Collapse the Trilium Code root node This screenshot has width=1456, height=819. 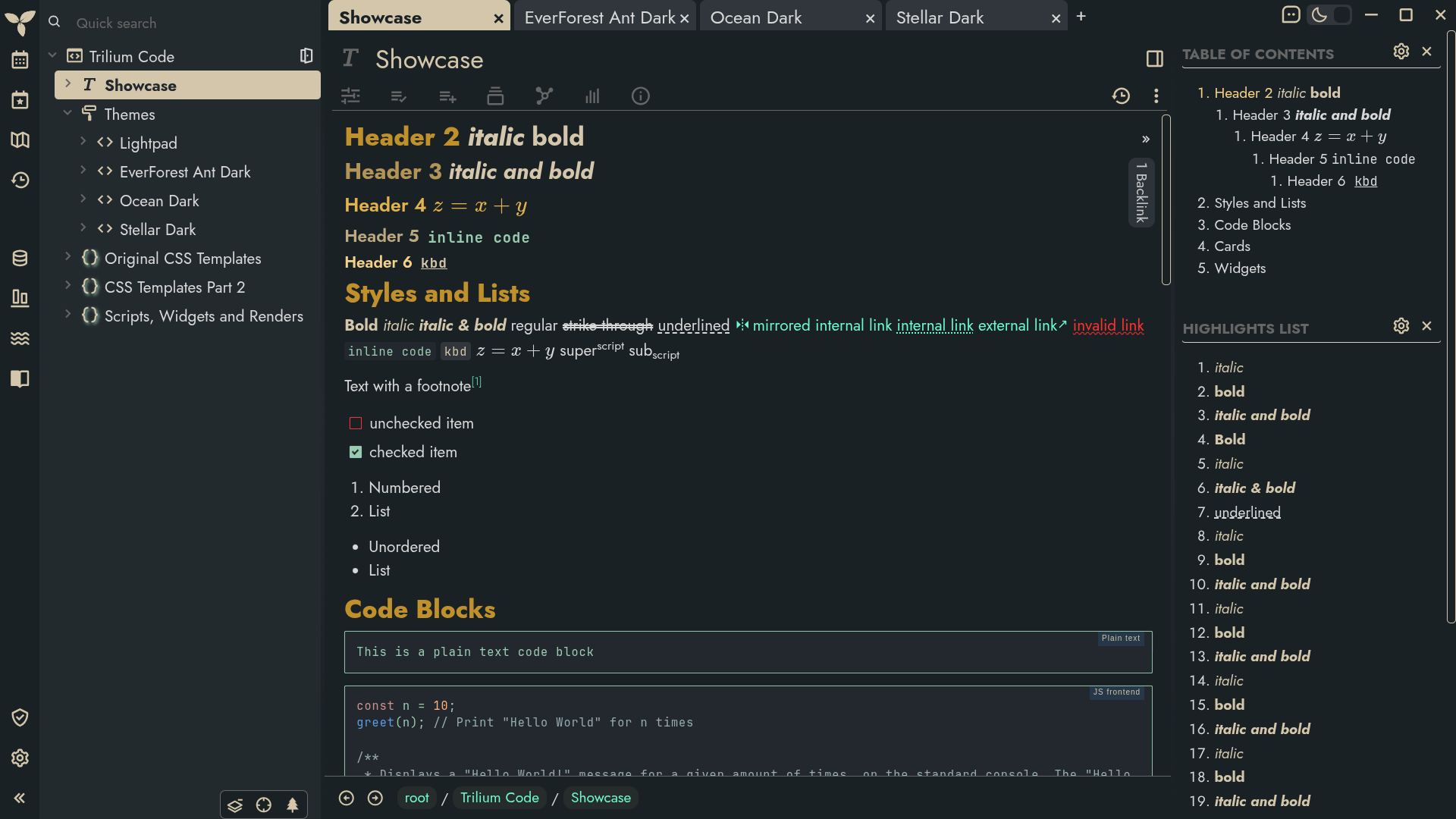point(52,55)
